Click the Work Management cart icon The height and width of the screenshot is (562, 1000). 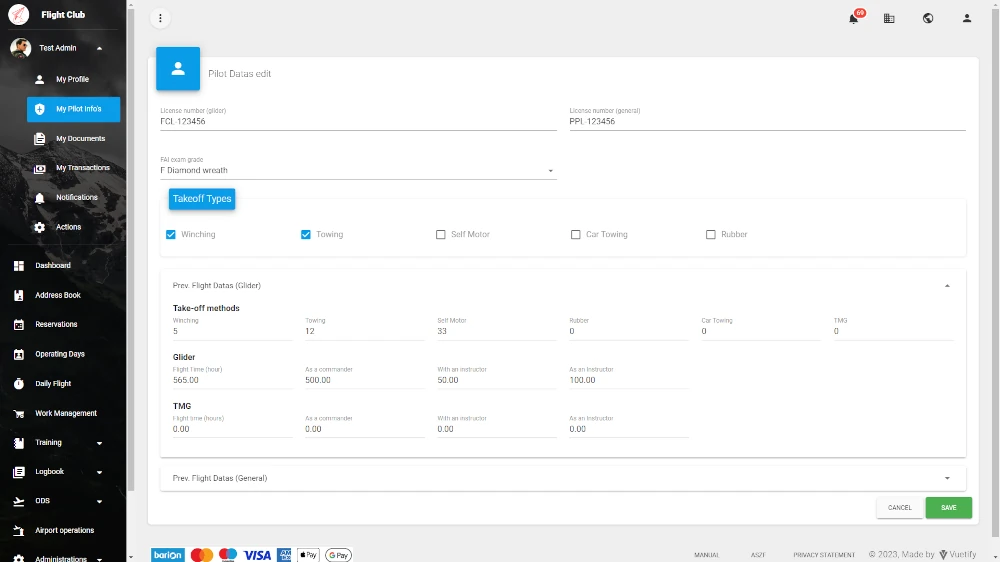coord(18,414)
